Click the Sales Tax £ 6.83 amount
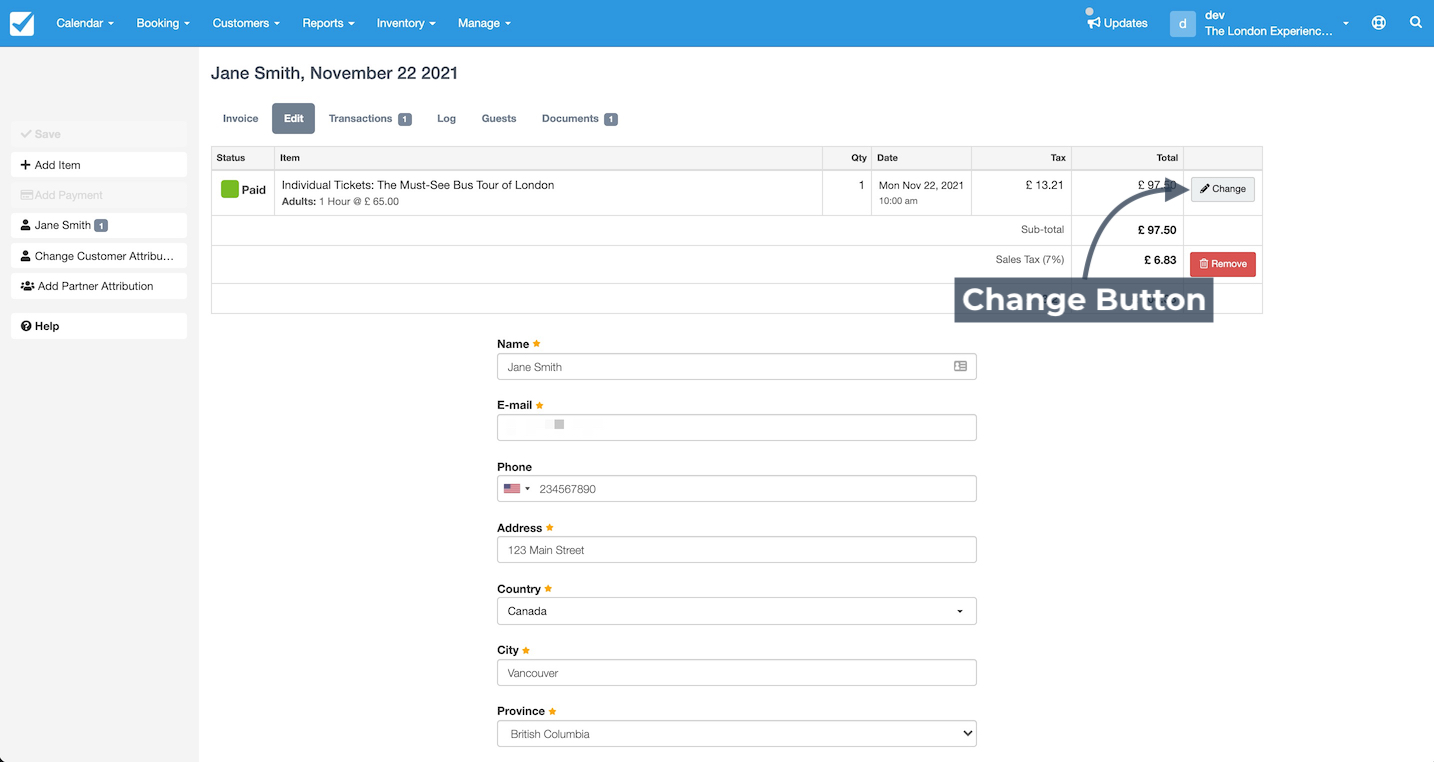 [1160, 260]
